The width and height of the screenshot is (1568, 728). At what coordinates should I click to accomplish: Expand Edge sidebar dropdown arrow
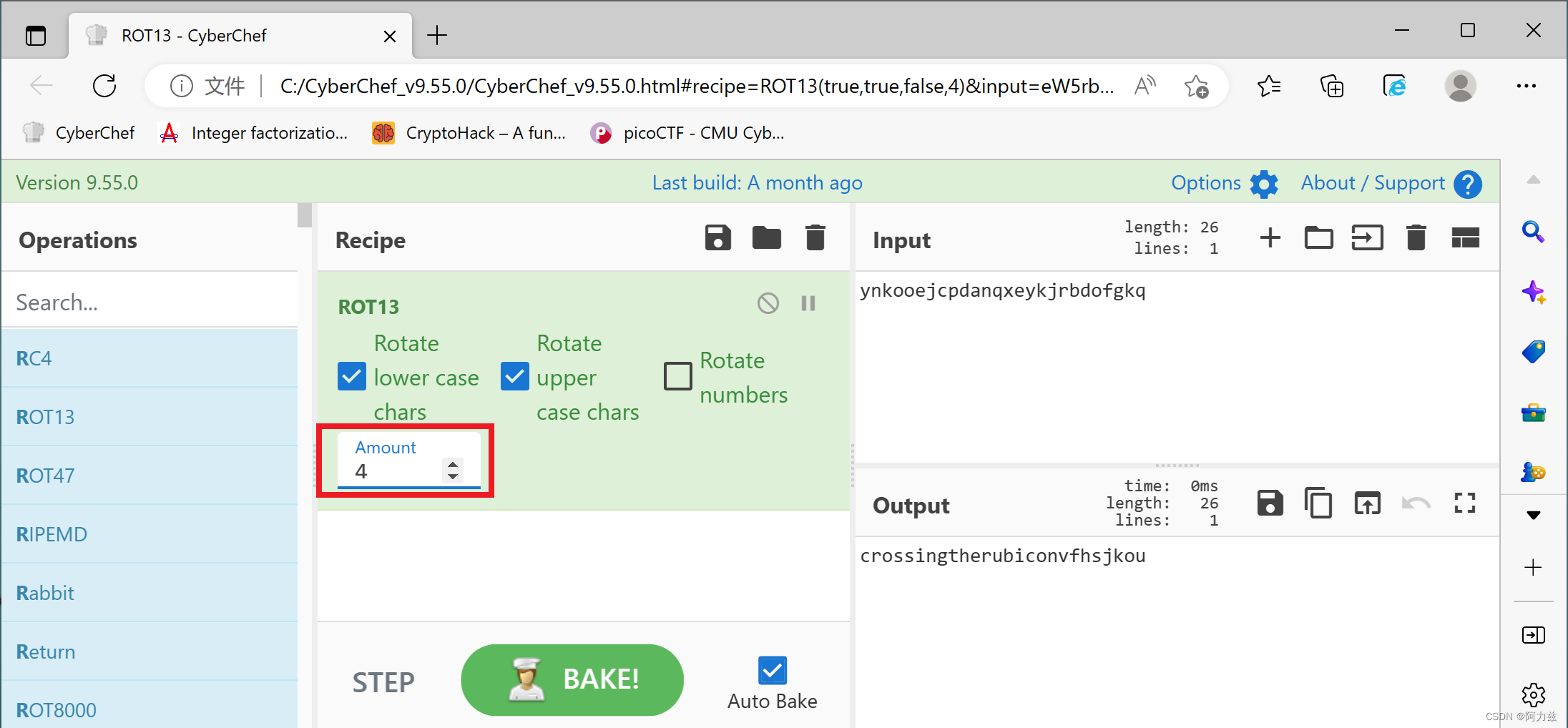click(x=1533, y=515)
